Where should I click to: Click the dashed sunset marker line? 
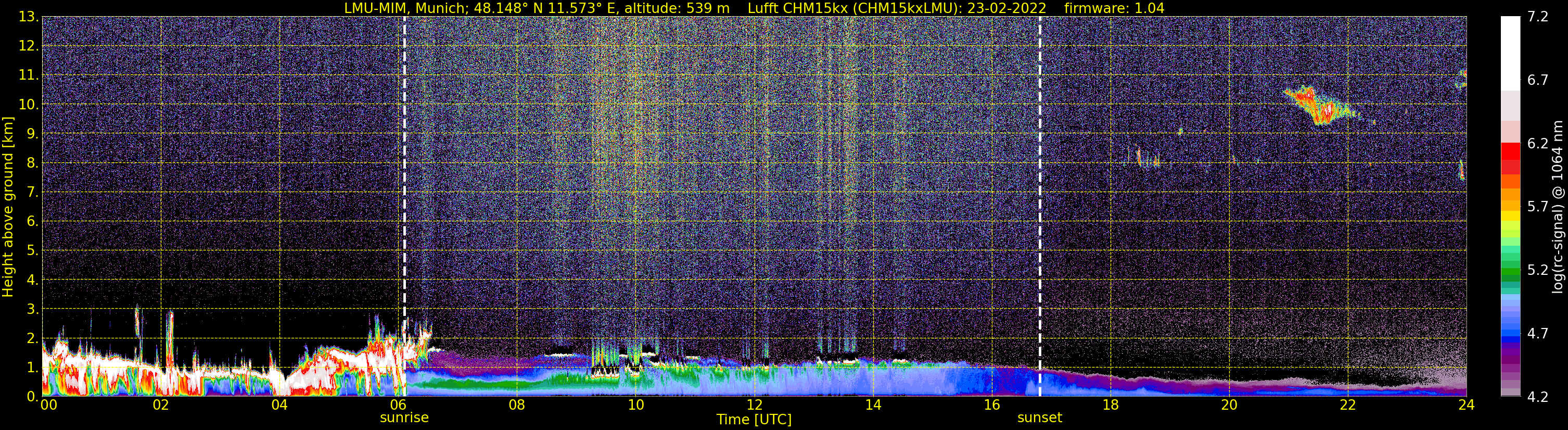tap(1040, 207)
